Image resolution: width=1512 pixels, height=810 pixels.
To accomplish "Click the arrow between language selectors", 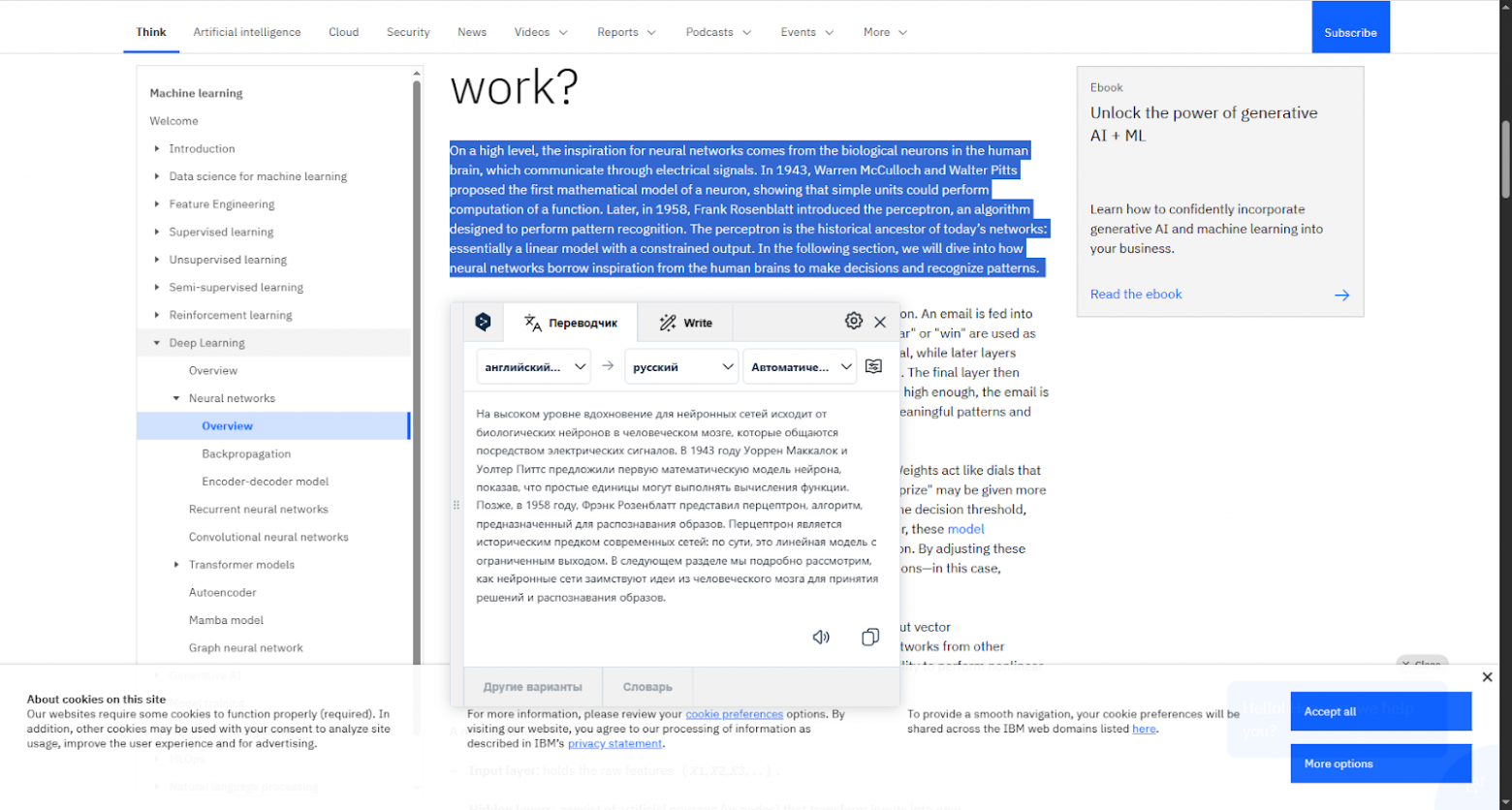I will [x=608, y=366].
